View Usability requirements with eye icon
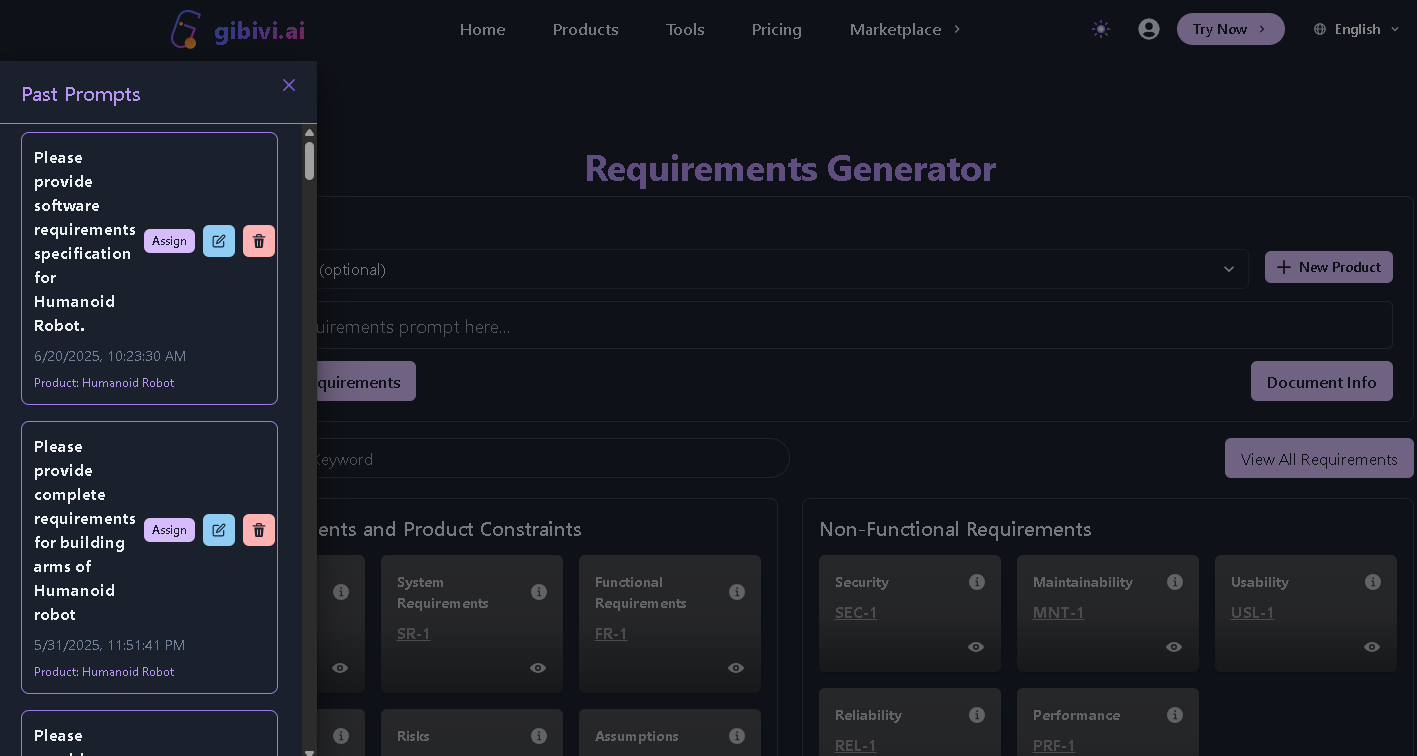The width and height of the screenshot is (1417, 756). pyautogui.click(x=1372, y=647)
